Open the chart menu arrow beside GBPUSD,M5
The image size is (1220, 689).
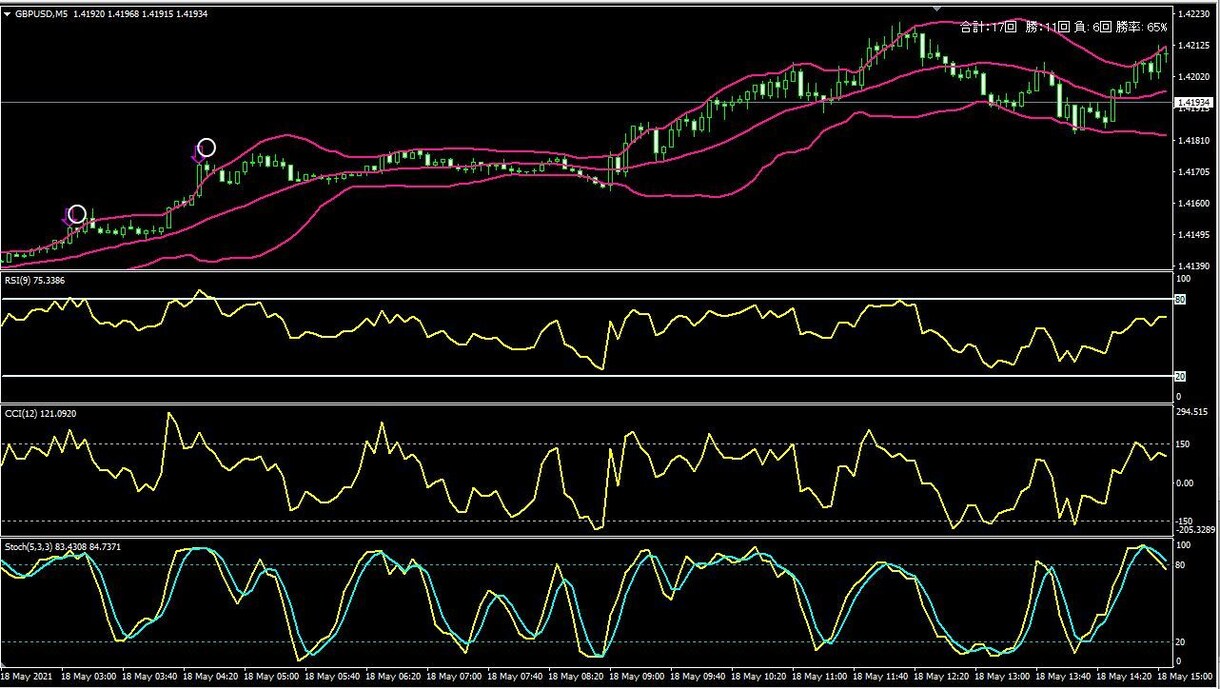(7, 14)
